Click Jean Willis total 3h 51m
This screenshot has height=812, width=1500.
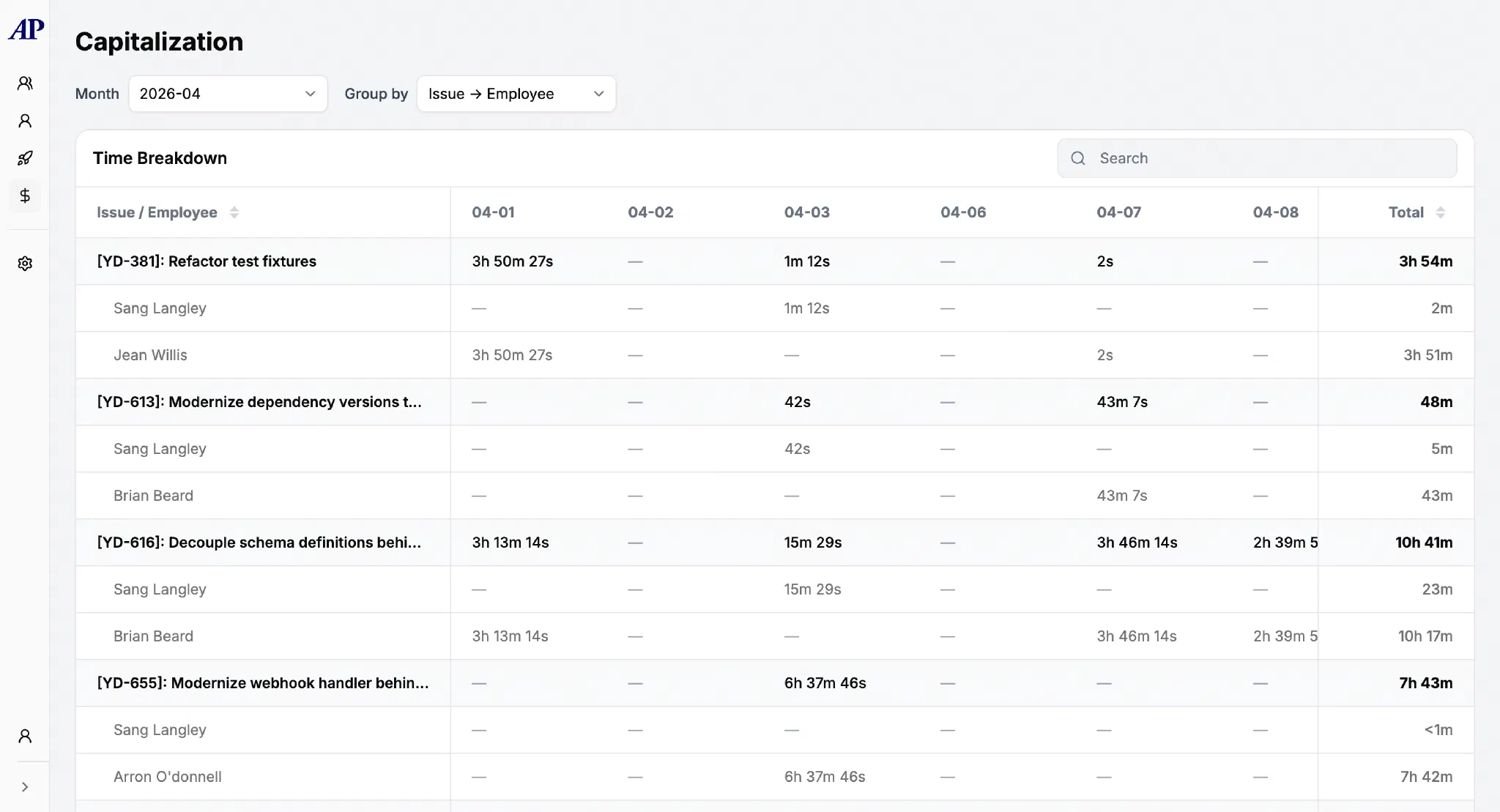[x=1427, y=355]
